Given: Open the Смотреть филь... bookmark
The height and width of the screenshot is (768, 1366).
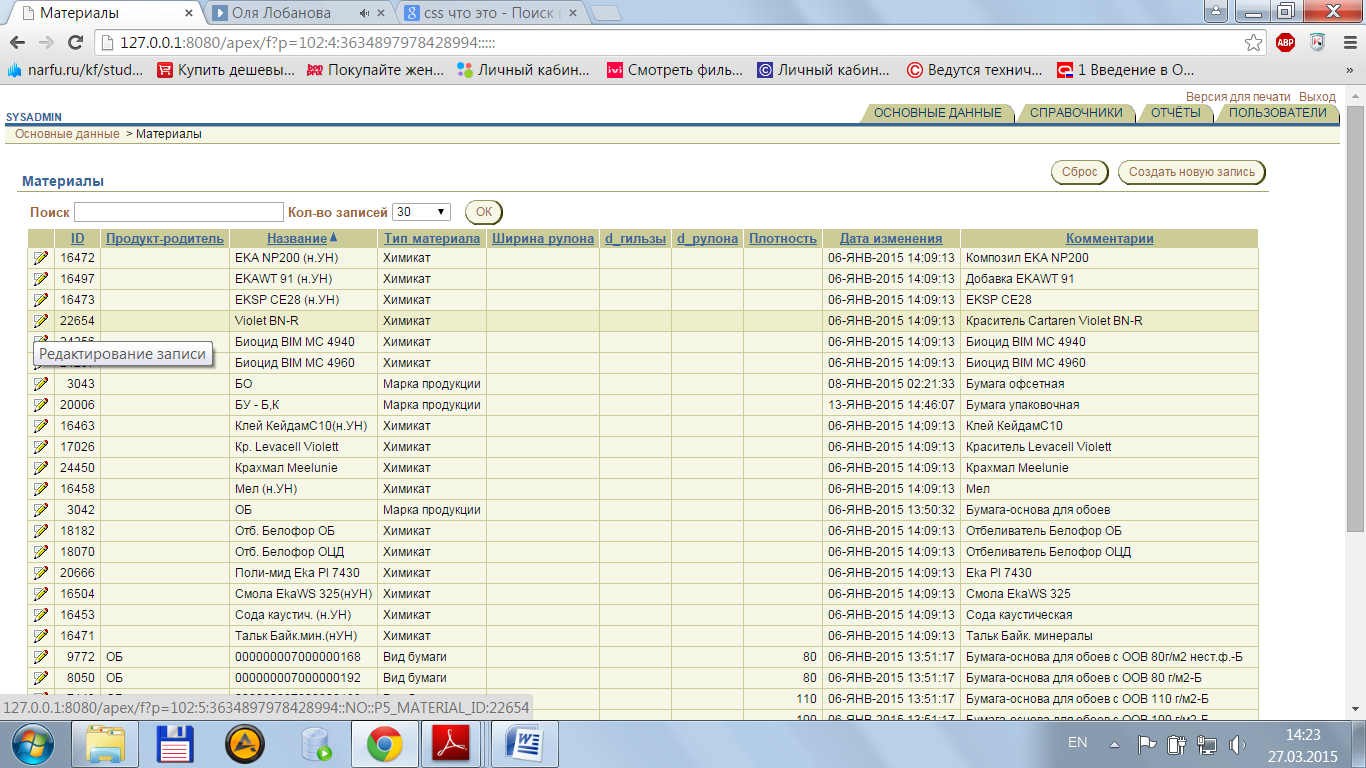Looking at the screenshot, I should point(675,70).
